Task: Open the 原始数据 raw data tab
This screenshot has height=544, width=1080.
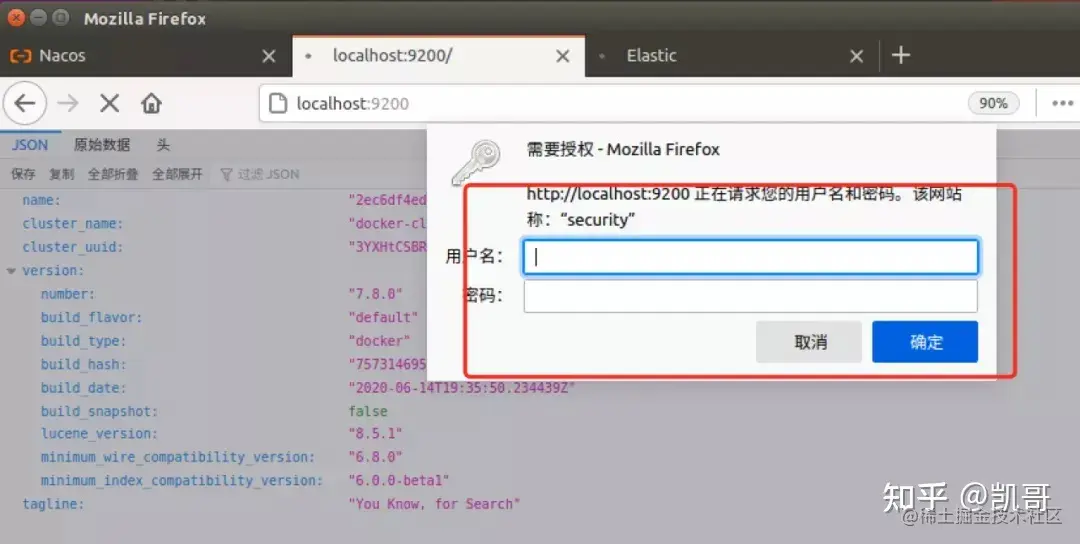Action: tap(102, 145)
